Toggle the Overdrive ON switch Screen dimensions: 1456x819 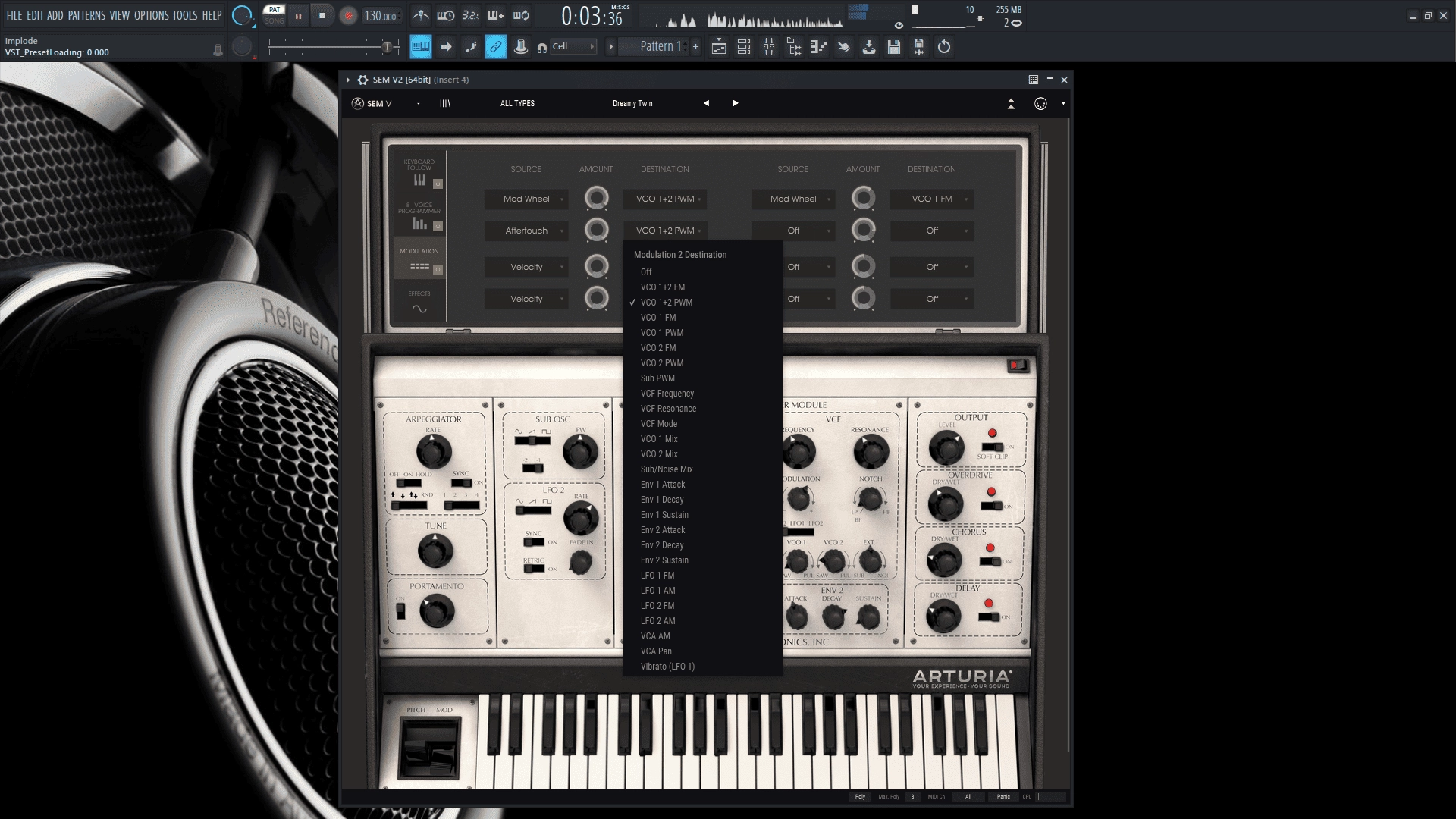(x=992, y=506)
